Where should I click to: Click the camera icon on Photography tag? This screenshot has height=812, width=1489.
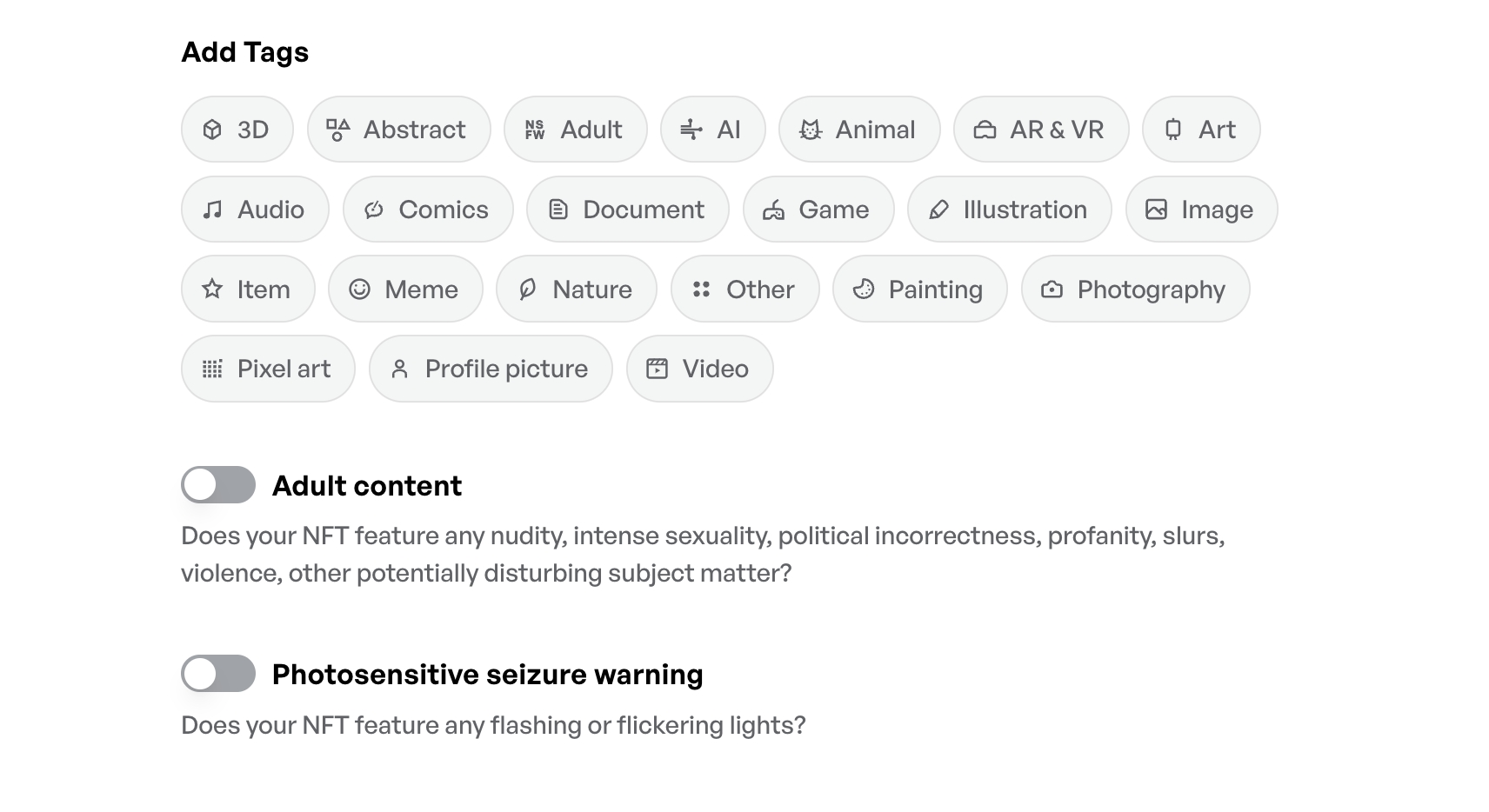pos(1052,289)
